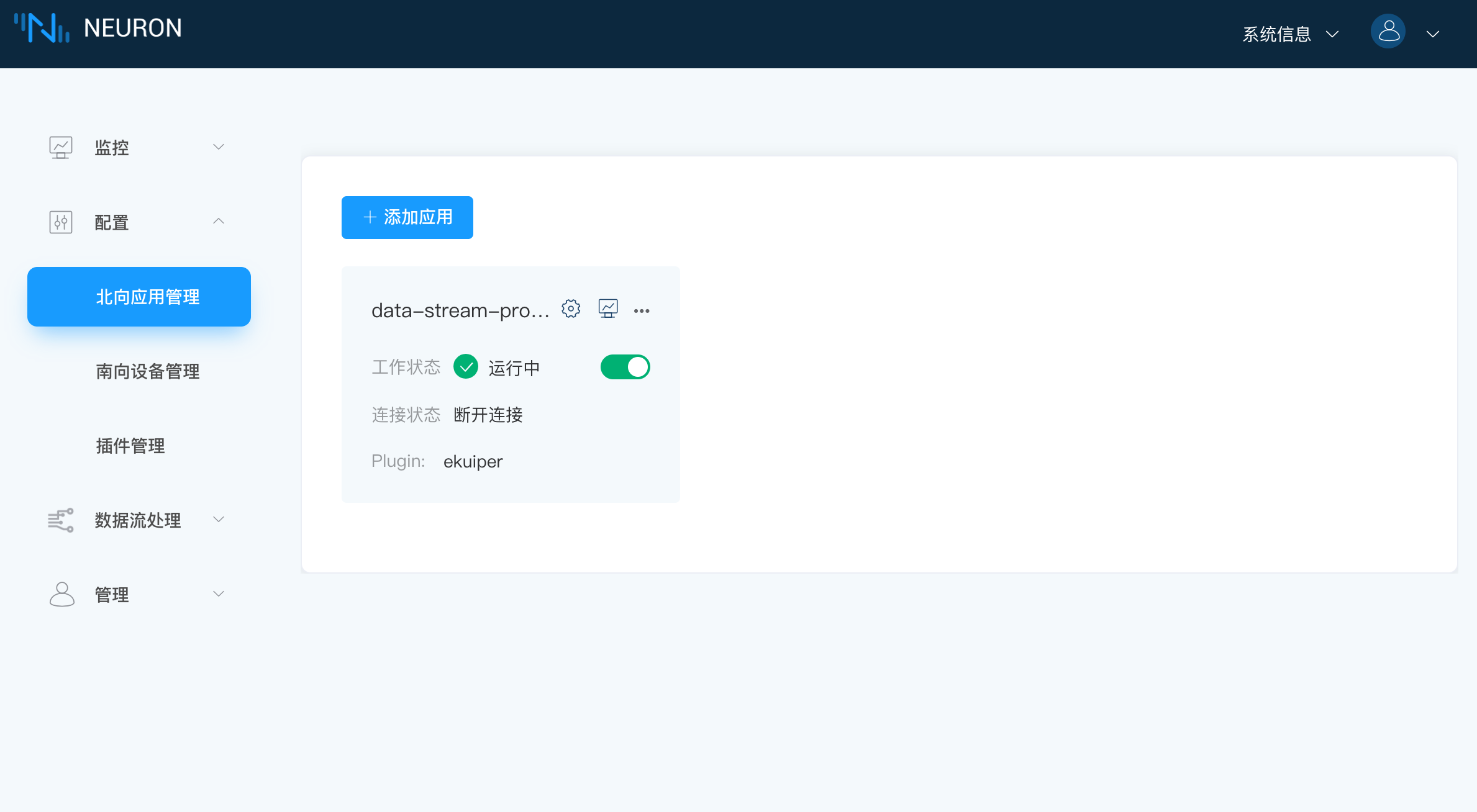This screenshot has height=812, width=1477.
Task: Expand the 监控 menu chevron
Action: (219, 147)
